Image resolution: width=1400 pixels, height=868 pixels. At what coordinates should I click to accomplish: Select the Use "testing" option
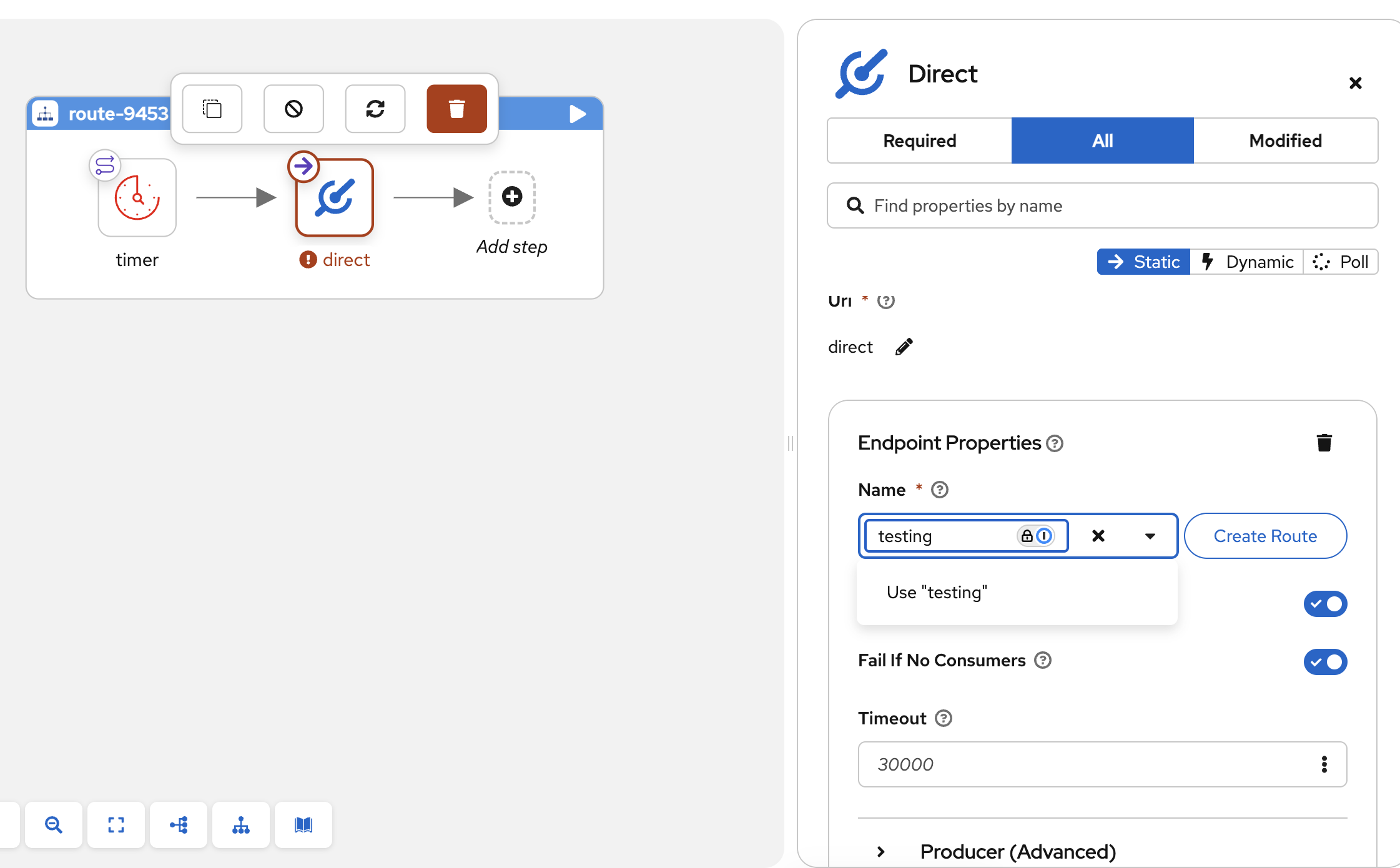(937, 592)
